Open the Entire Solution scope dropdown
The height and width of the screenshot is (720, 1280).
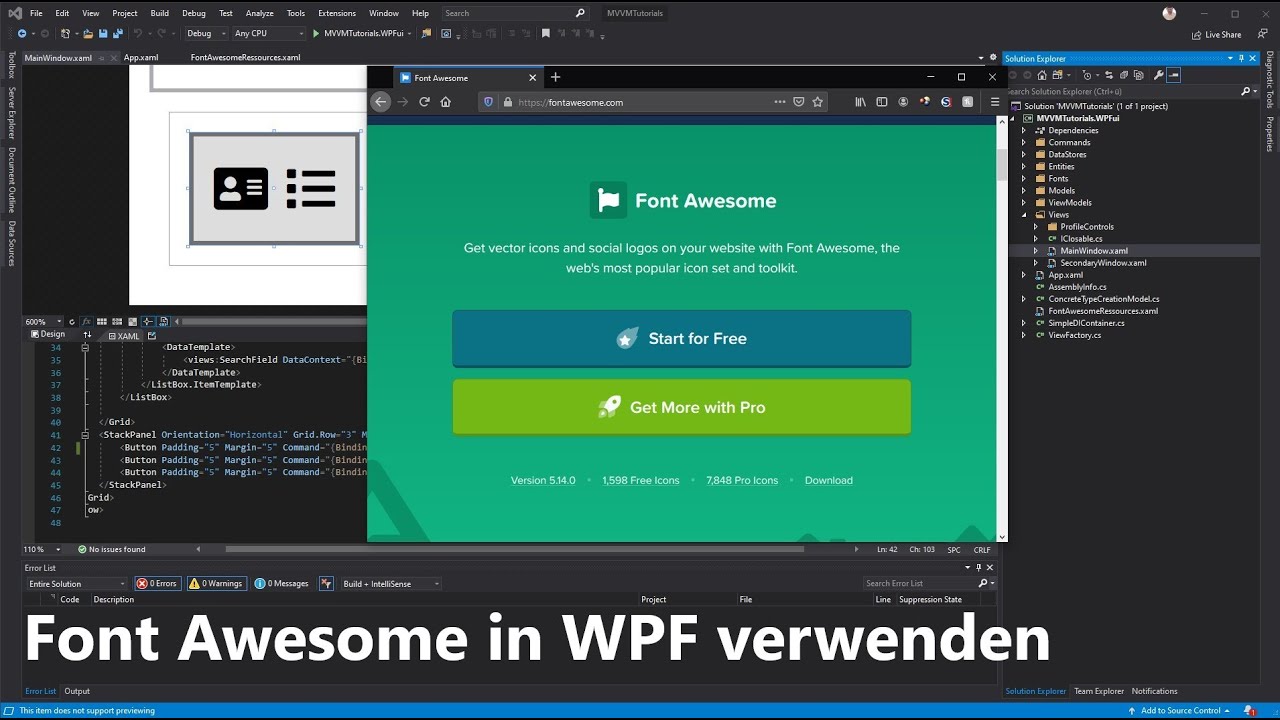pyautogui.click(x=77, y=583)
